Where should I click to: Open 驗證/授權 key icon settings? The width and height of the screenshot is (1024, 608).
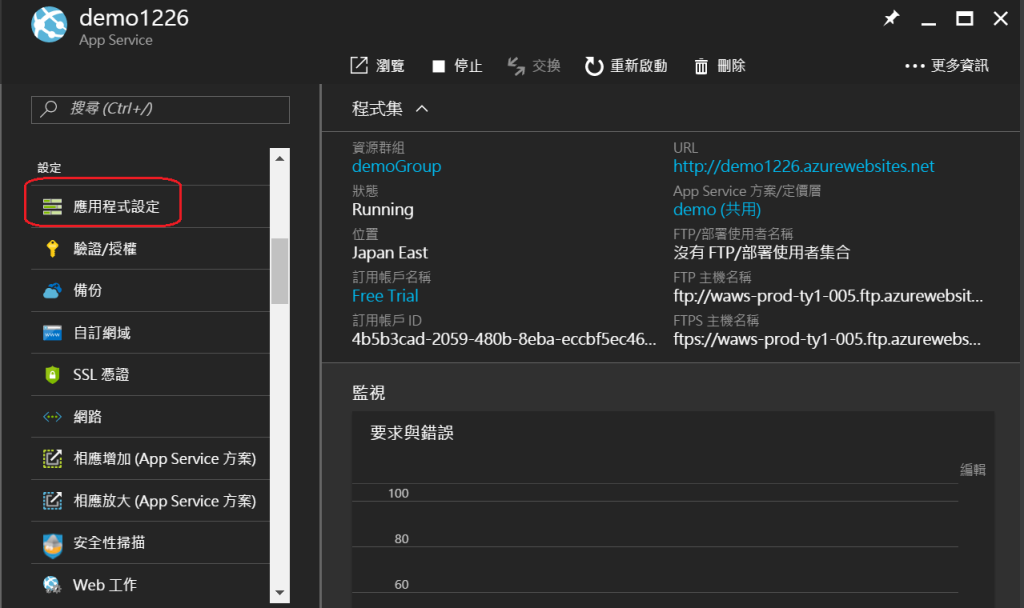tap(52, 249)
